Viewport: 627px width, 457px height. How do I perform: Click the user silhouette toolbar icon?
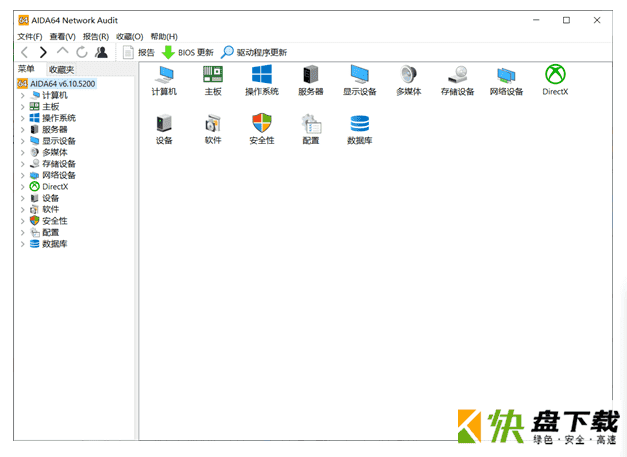coord(101,52)
